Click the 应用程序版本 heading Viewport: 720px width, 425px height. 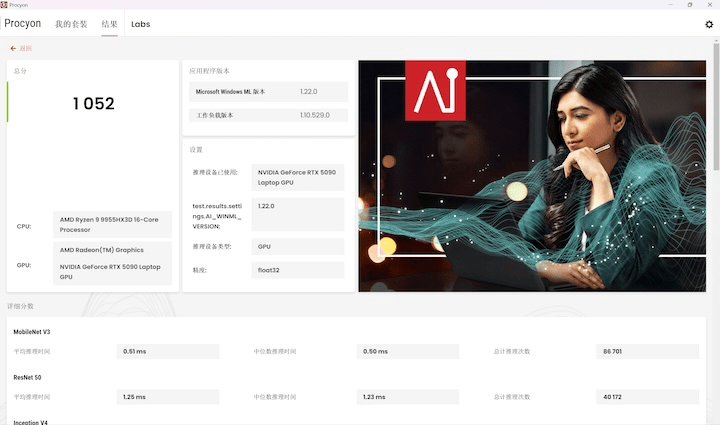[x=209, y=71]
